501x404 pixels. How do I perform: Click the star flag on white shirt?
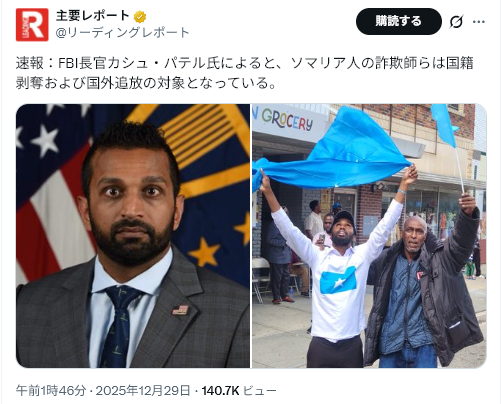[x=338, y=279]
